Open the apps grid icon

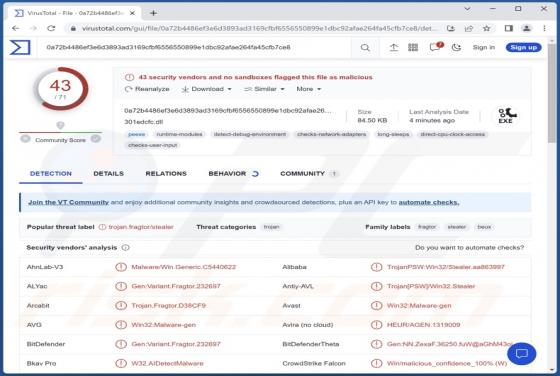coord(413,47)
